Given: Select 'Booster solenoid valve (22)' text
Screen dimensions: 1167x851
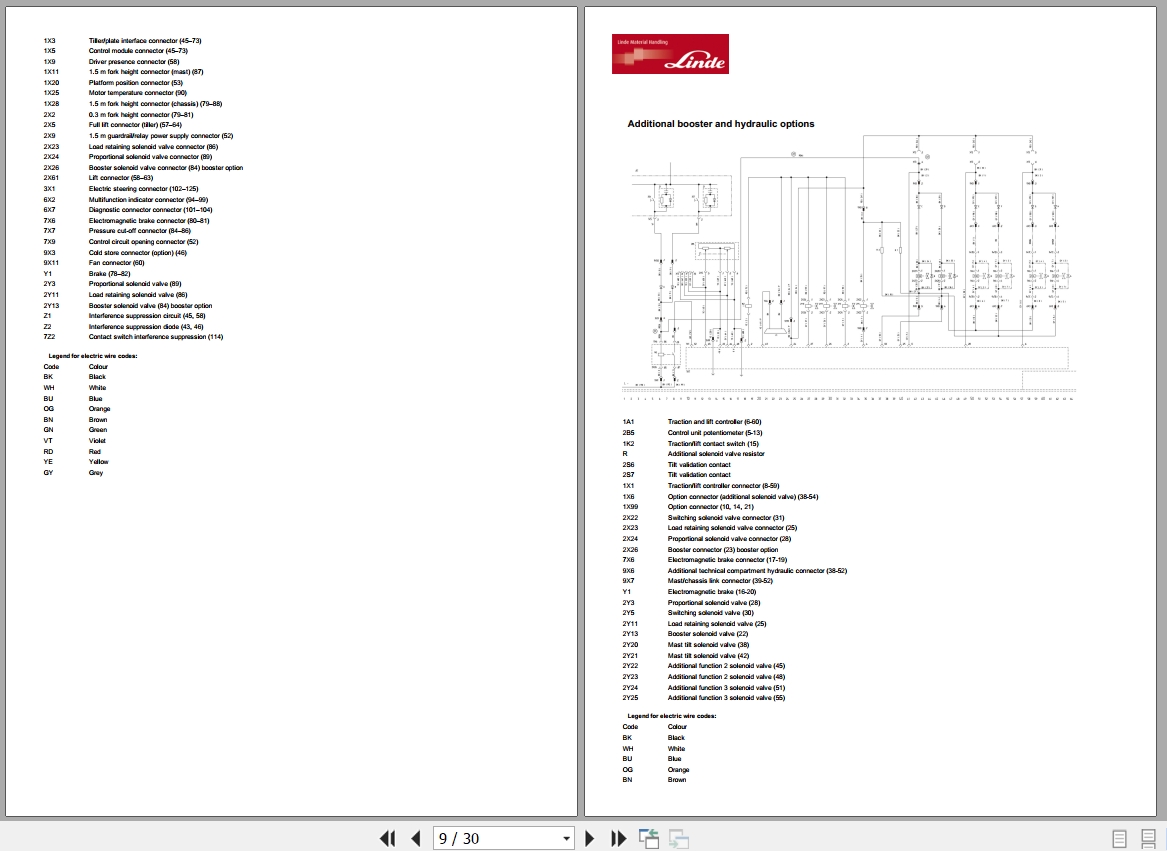Looking at the screenshot, I should [708, 634].
